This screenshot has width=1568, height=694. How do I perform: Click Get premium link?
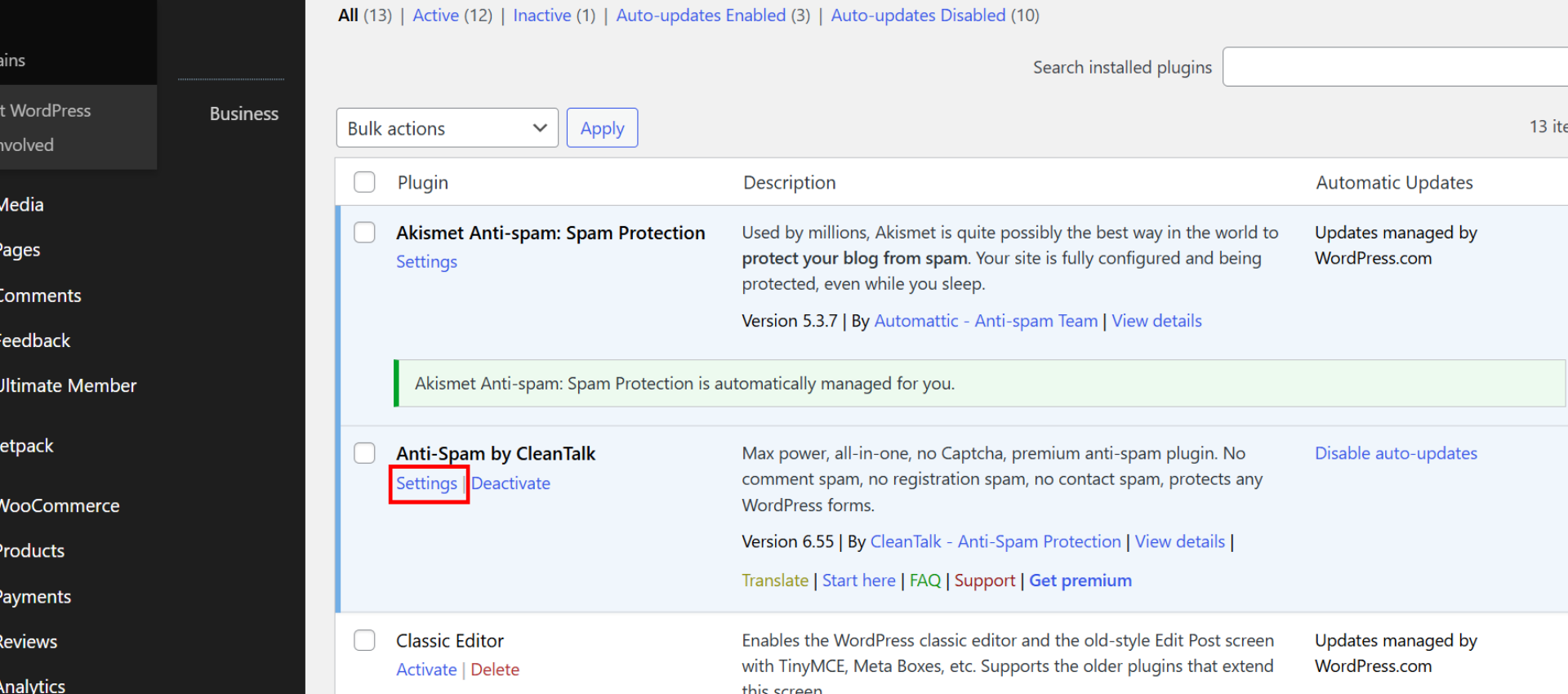pos(1080,581)
